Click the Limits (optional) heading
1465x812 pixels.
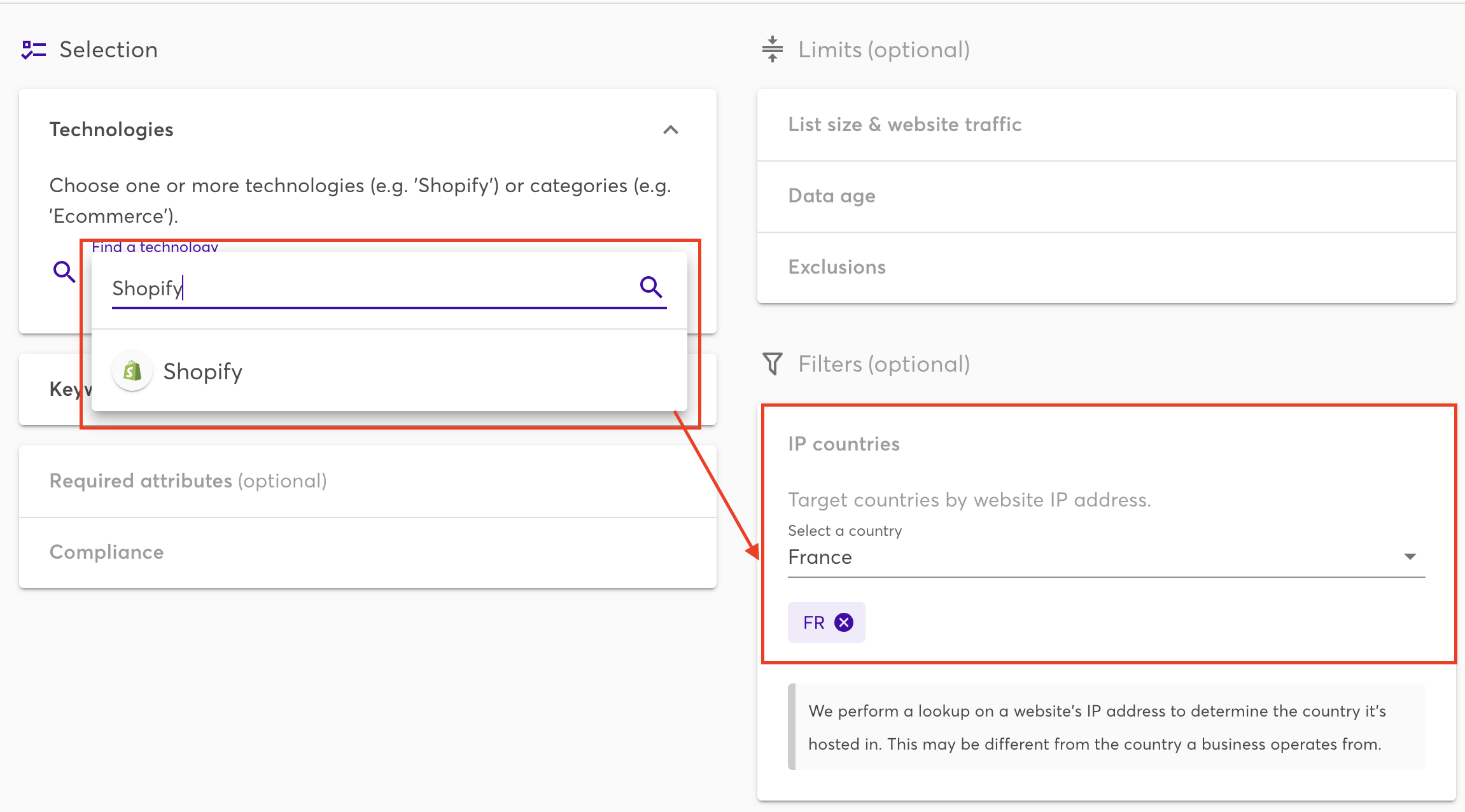(x=884, y=50)
